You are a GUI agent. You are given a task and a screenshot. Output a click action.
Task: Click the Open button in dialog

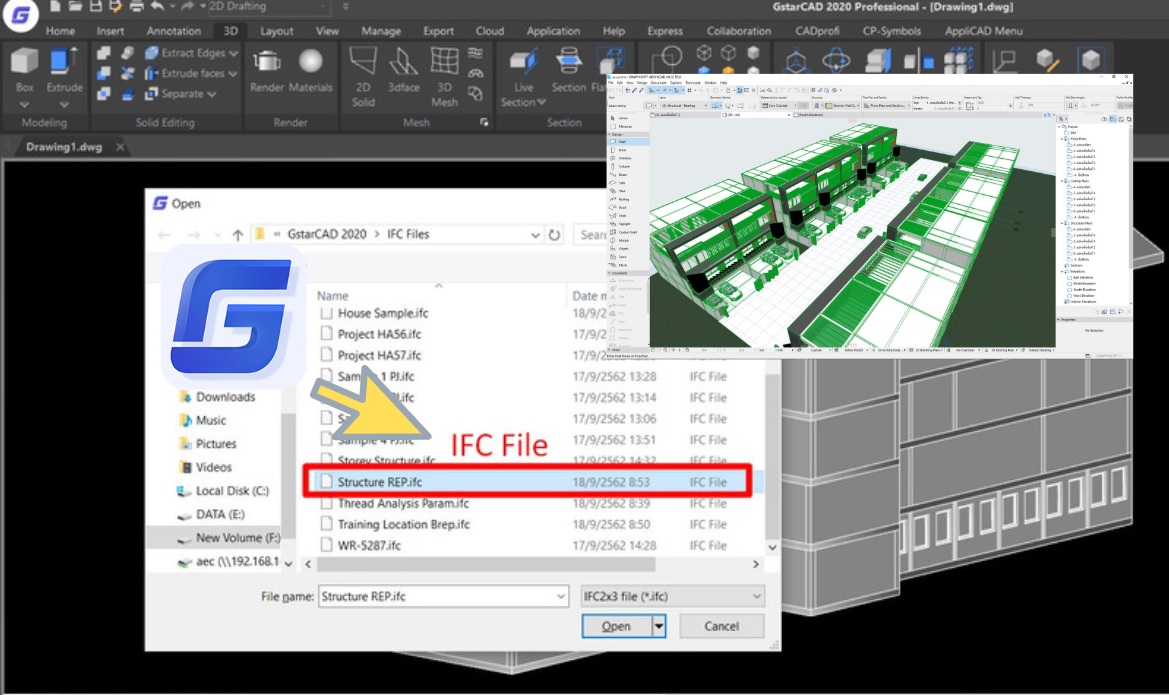point(617,626)
